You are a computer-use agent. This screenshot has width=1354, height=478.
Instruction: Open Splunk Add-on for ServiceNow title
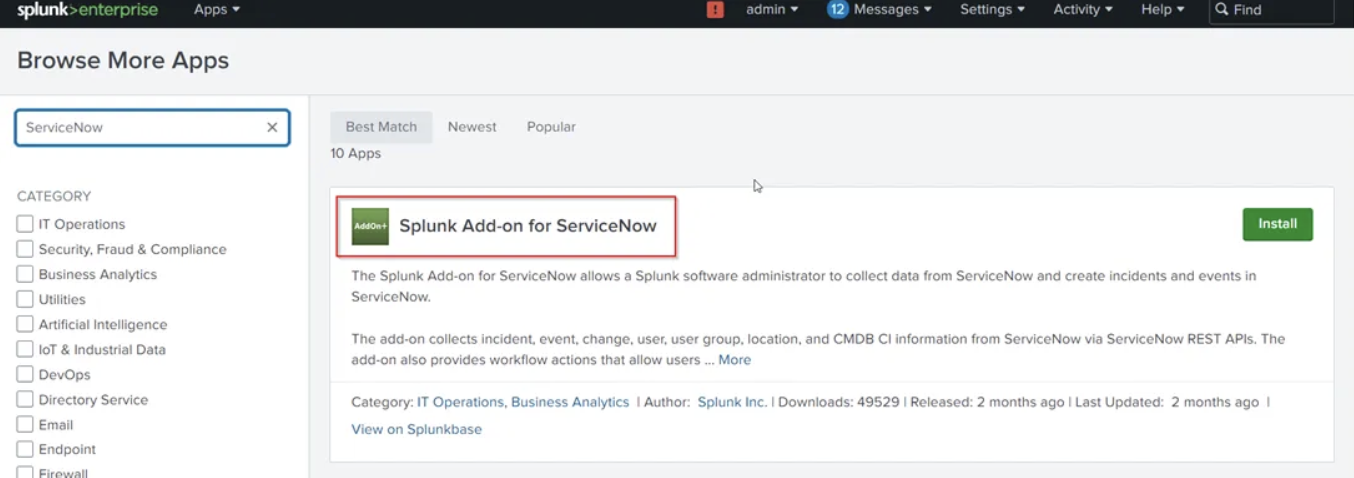tap(528, 226)
